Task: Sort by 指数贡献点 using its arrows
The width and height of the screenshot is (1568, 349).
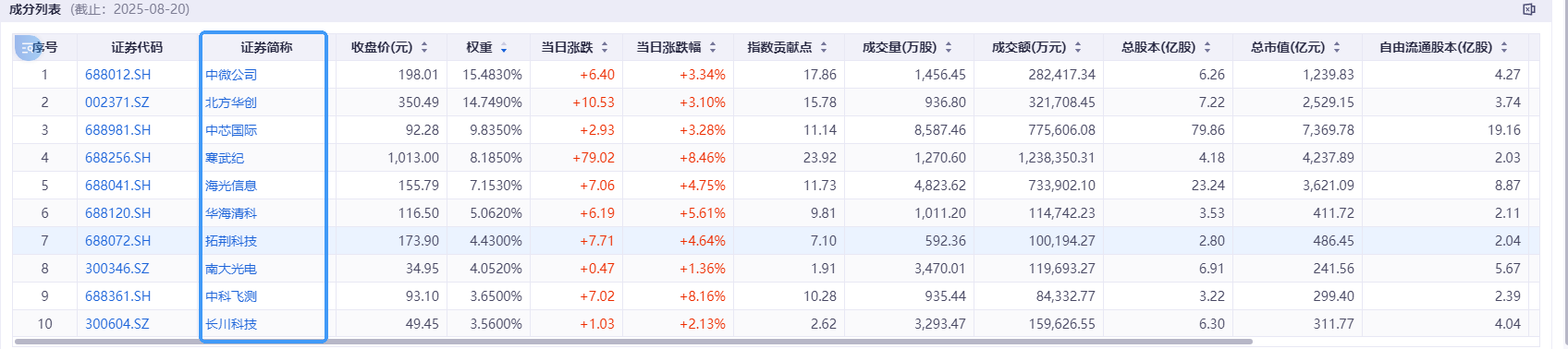Action: [x=824, y=47]
